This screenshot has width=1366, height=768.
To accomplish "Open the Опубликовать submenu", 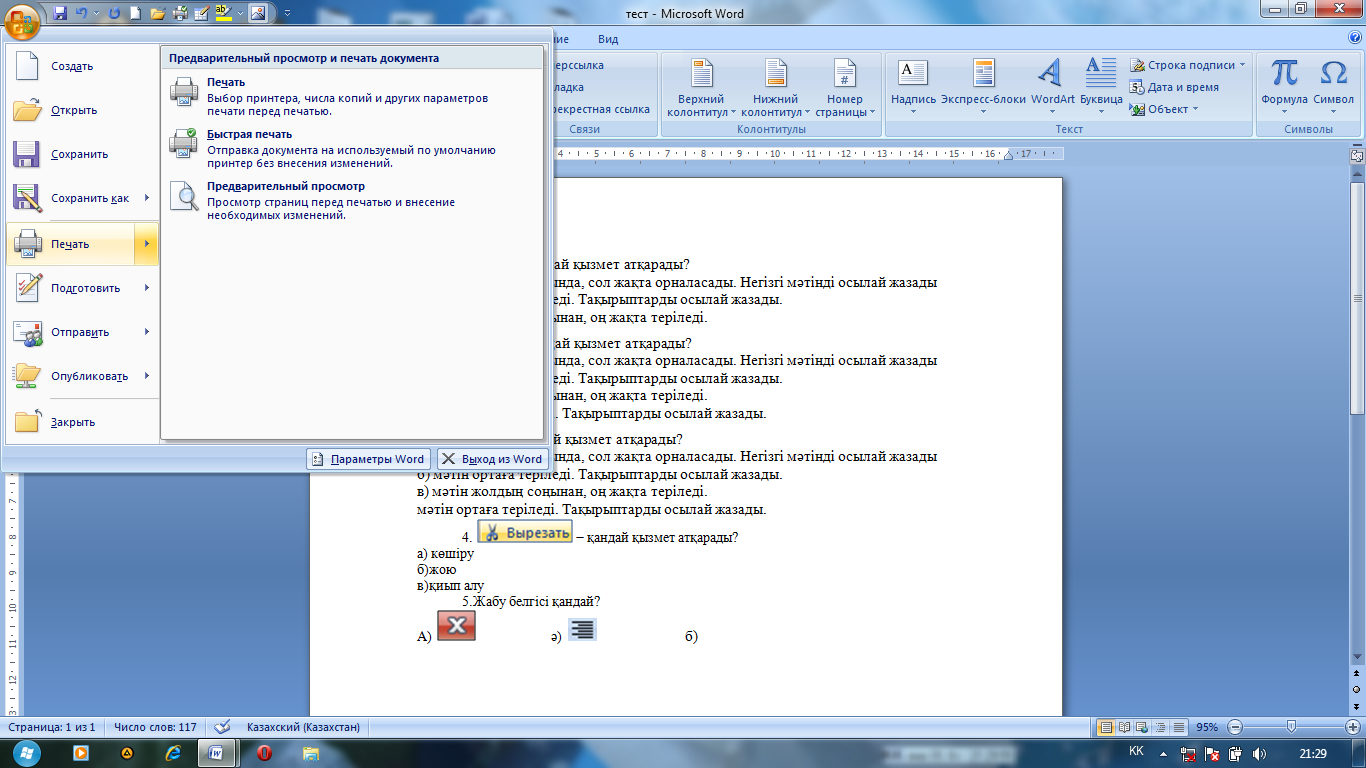I will 82,376.
